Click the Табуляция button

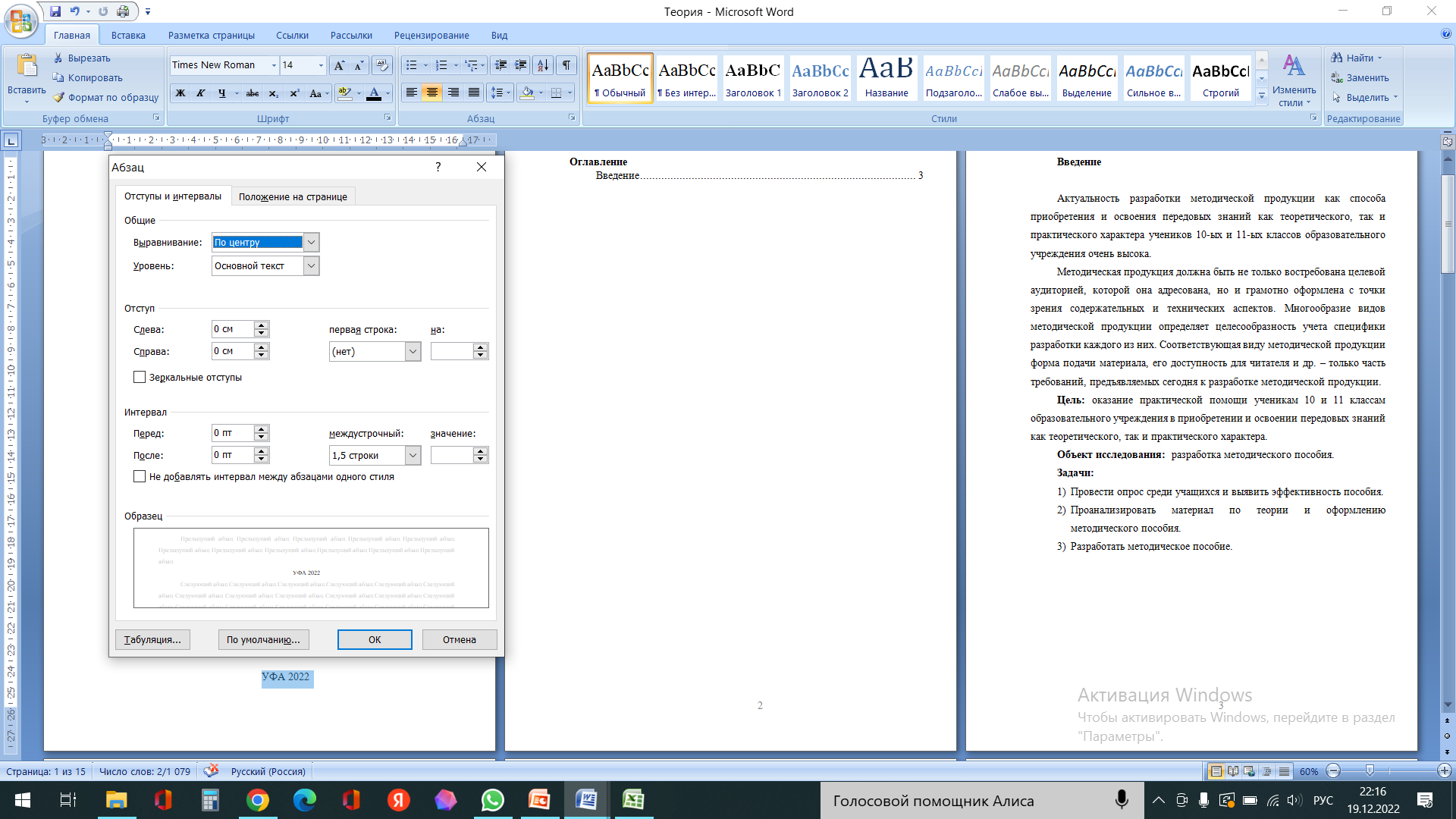(152, 640)
